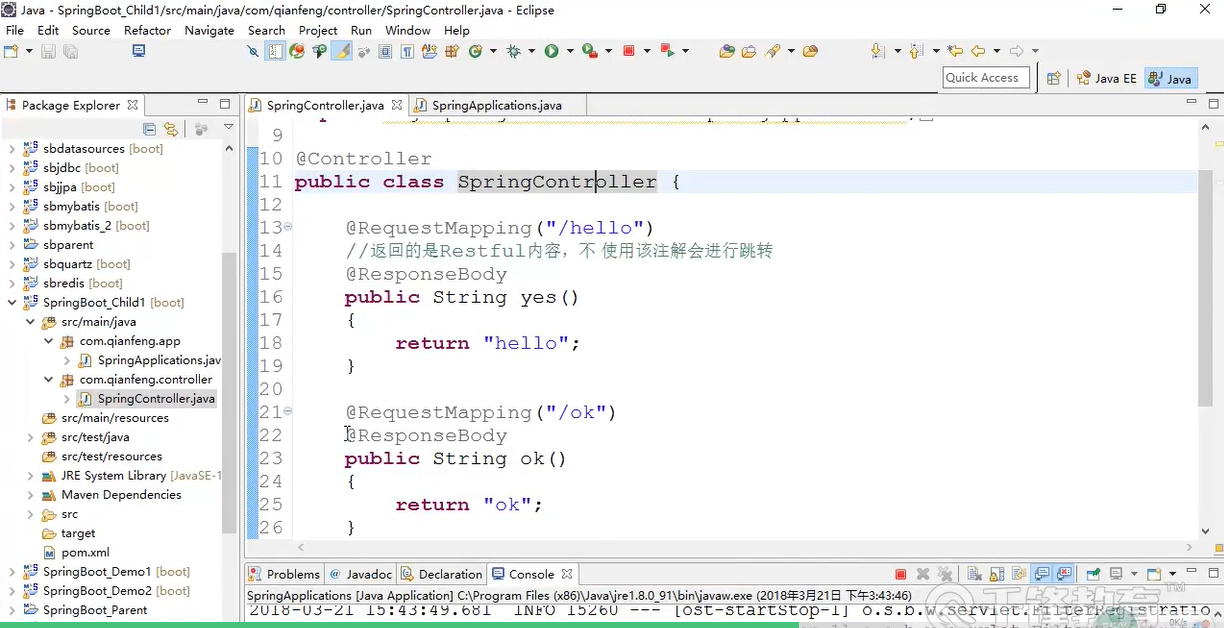This screenshot has width=1224, height=628.
Task: Switch to the Java perspective
Action: [x=1170, y=78]
